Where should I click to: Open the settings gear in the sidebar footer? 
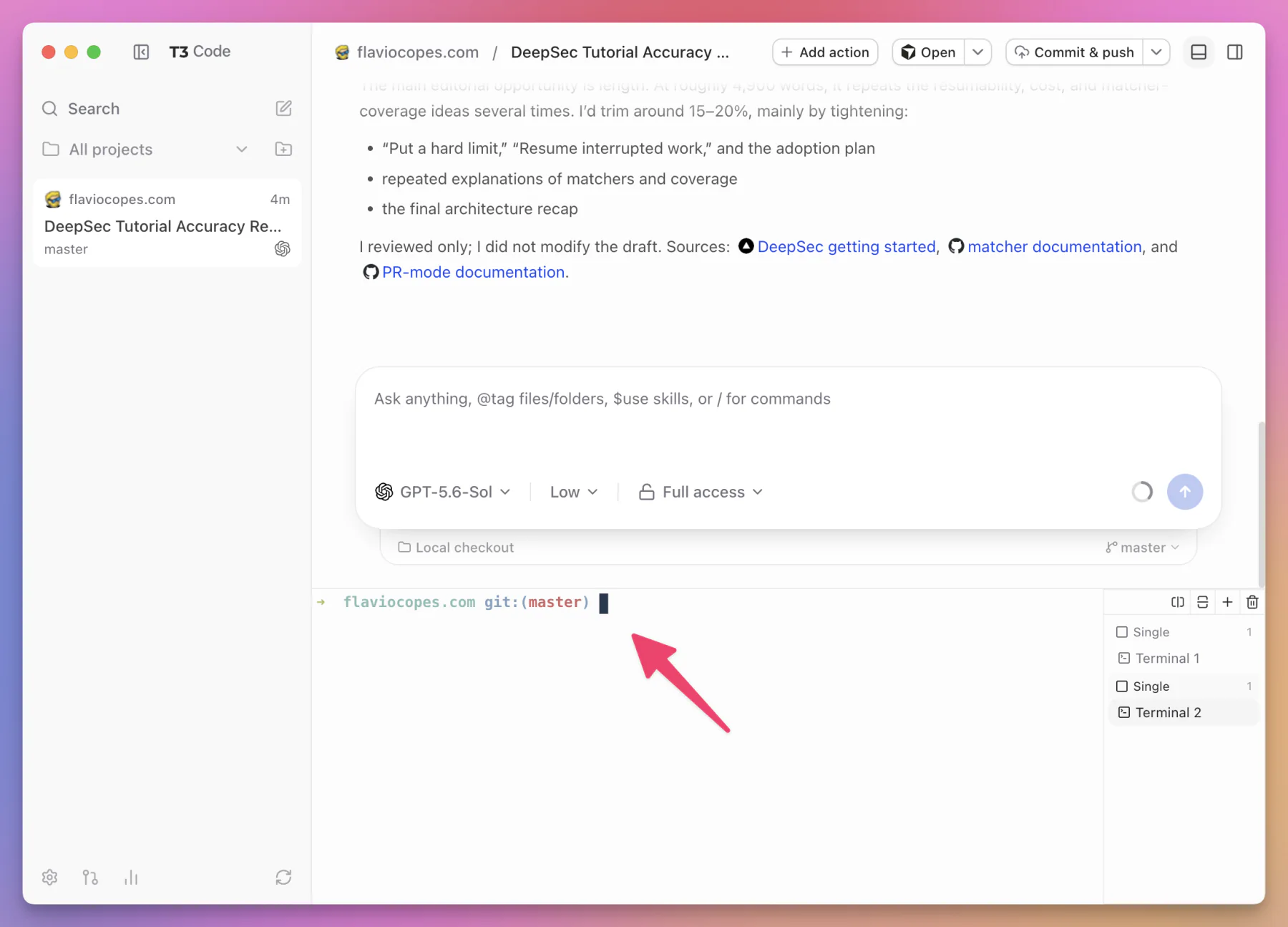point(49,877)
